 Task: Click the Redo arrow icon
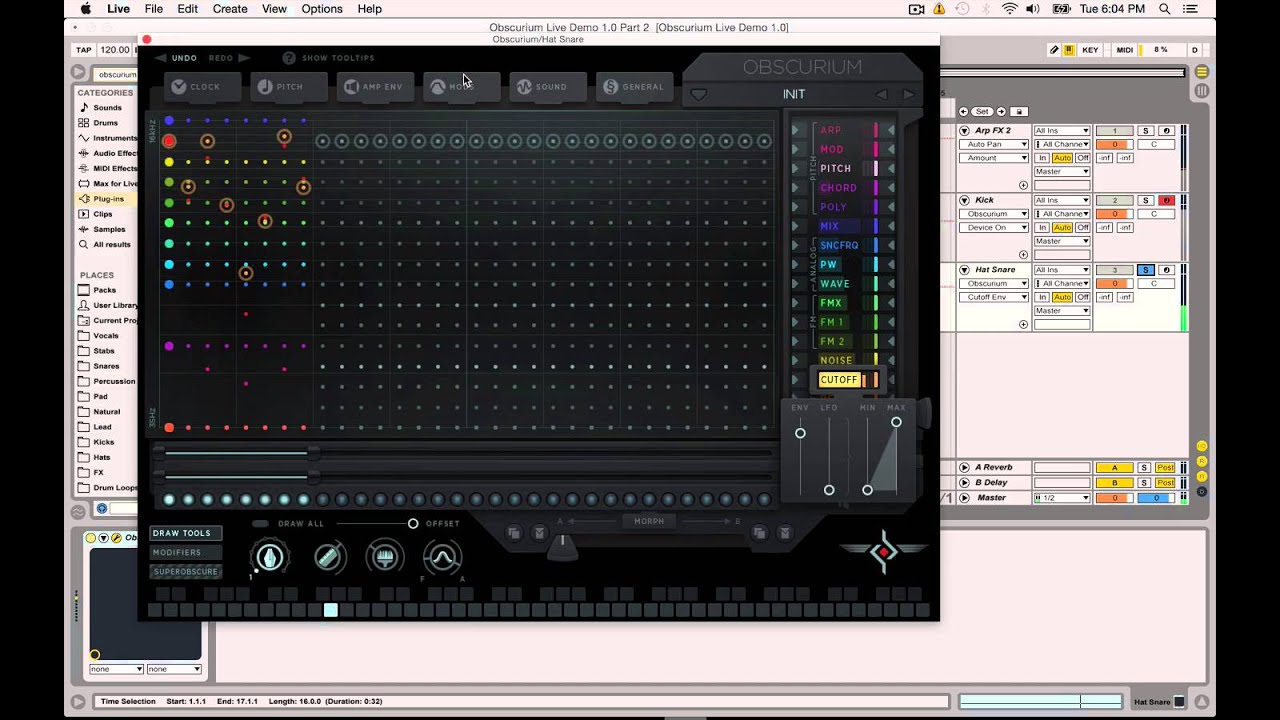244,58
